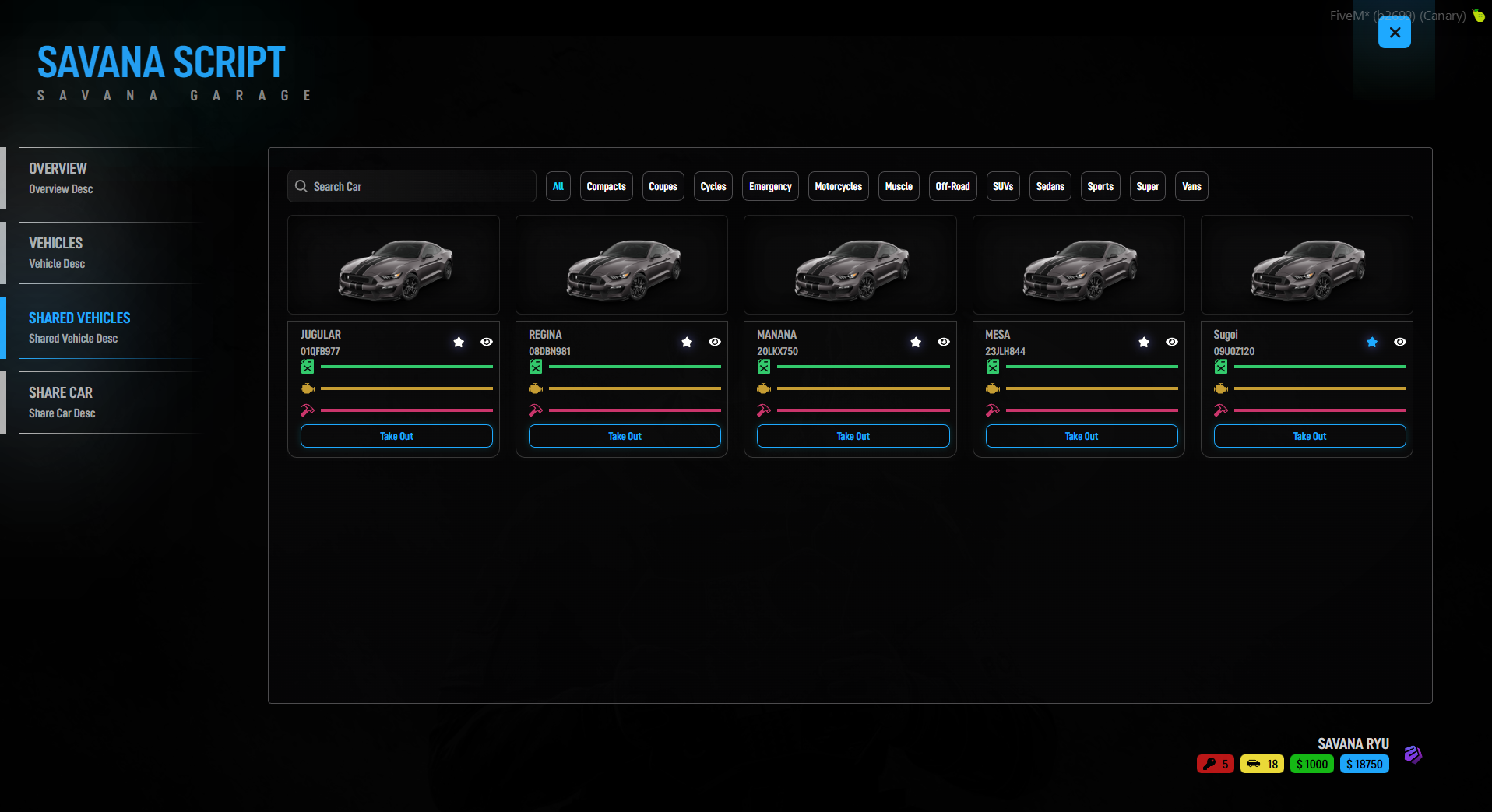Toggle the eye preview on Sugoi
Viewport: 1492px width, 812px height.
coord(1400,342)
